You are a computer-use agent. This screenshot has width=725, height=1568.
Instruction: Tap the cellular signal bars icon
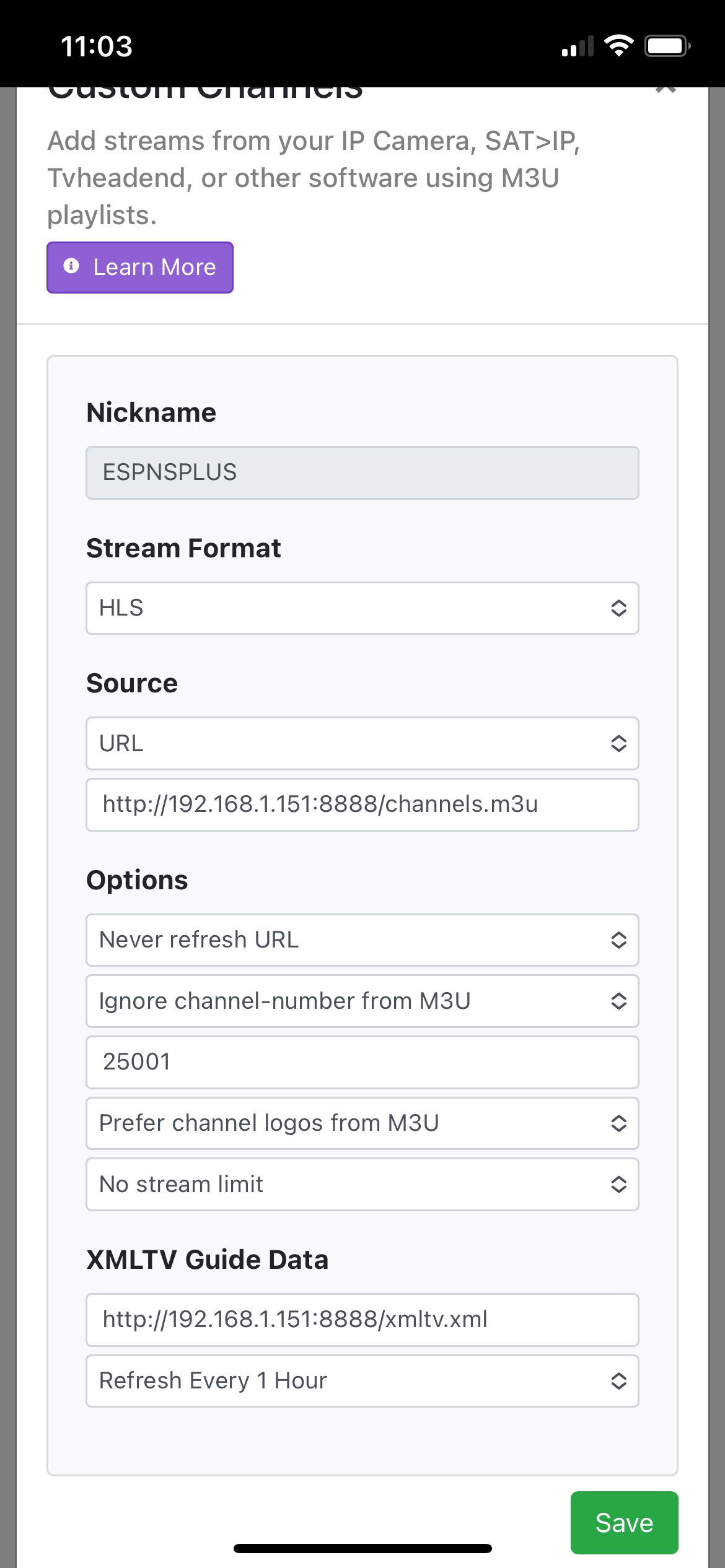[x=577, y=47]
